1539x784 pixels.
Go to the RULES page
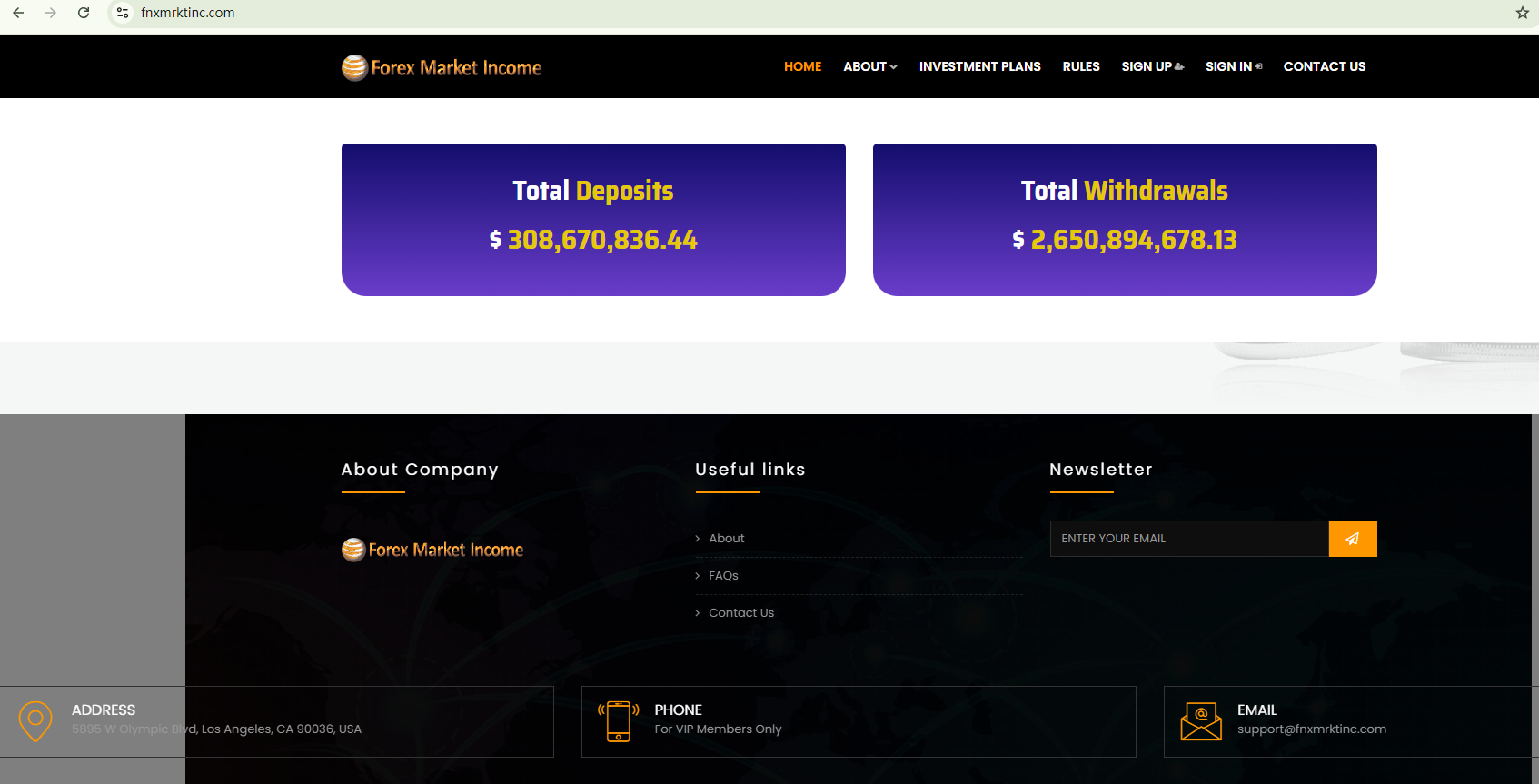pyautogui.click(x=1081, y=66)
